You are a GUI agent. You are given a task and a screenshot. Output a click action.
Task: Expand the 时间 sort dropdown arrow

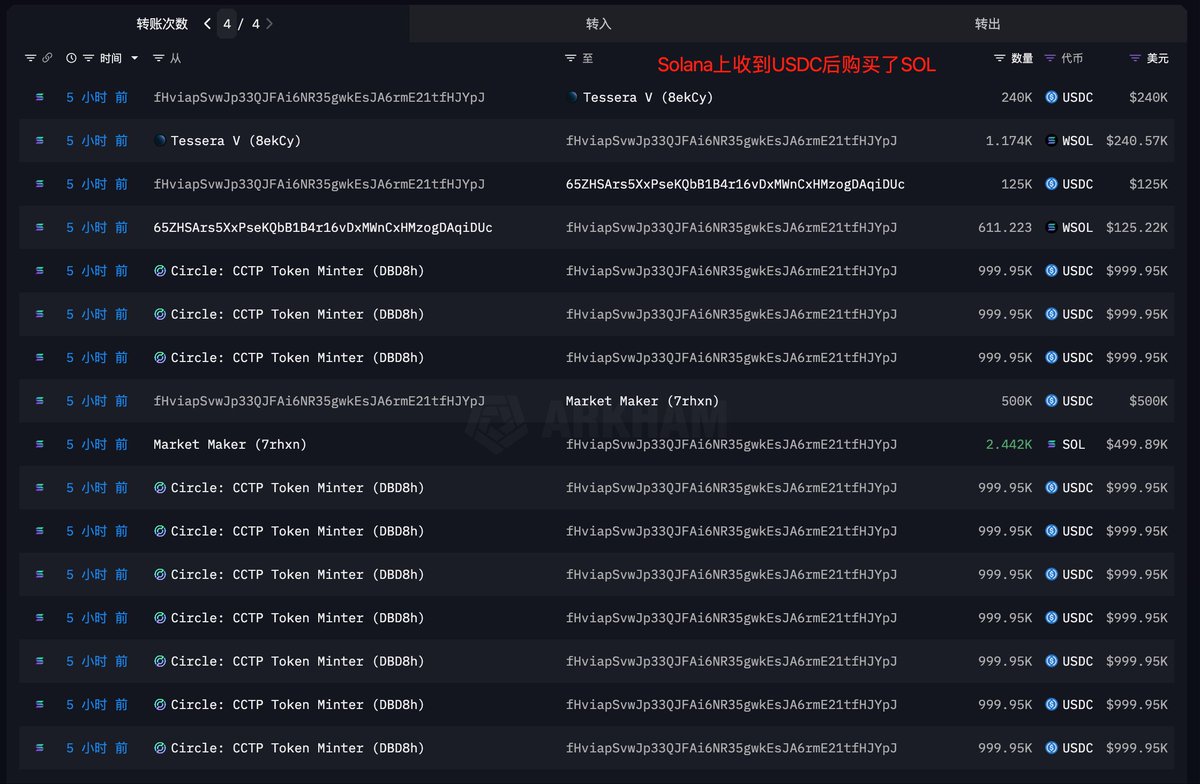pos(135,59)
